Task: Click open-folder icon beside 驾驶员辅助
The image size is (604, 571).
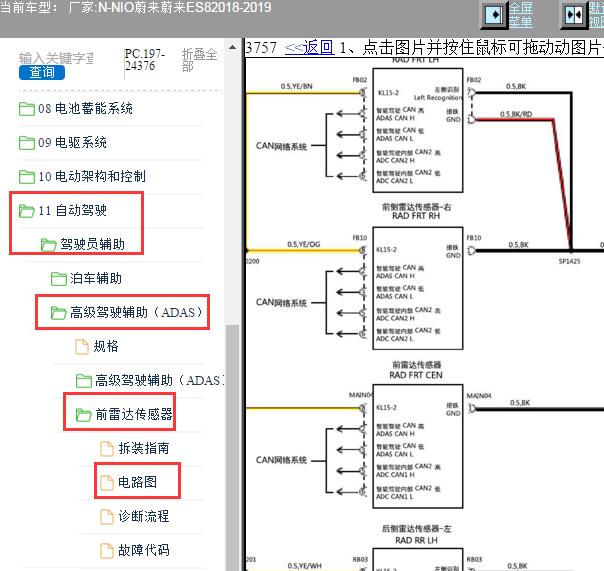Action: pos(49,245)
